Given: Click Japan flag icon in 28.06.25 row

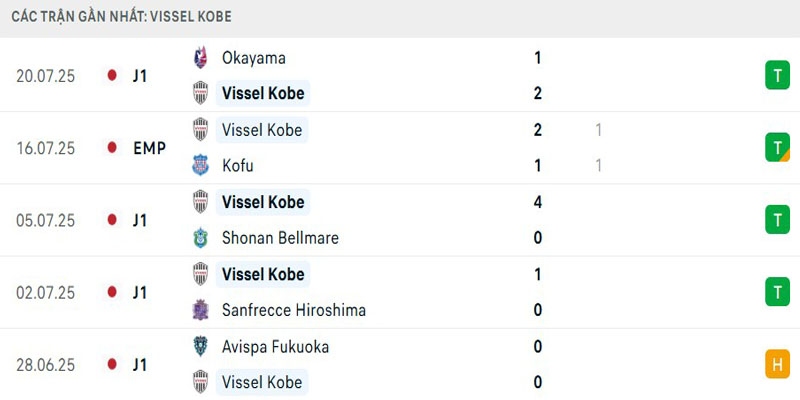Looking at the screenshot, I should coord(112,365).
